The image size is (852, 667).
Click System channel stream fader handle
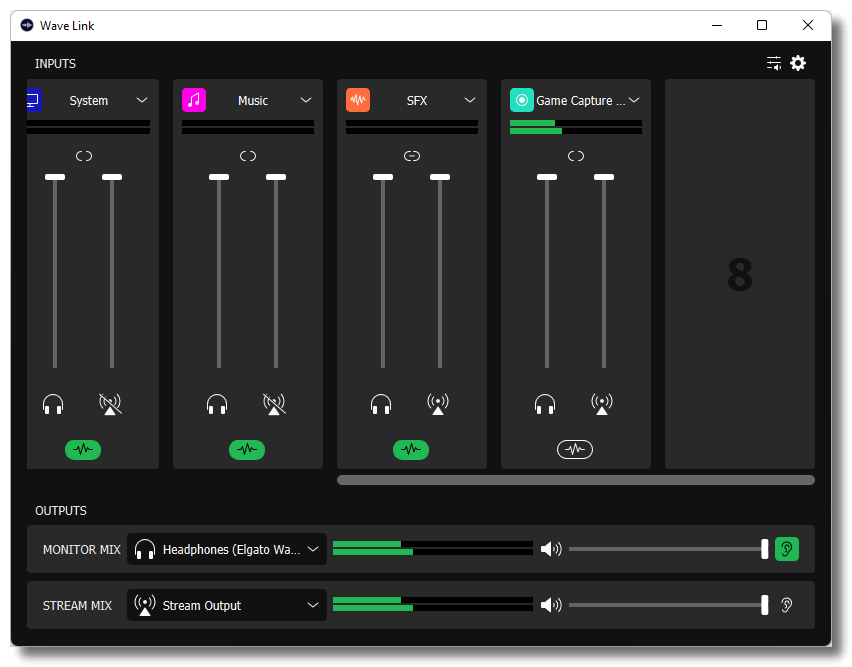112,177
